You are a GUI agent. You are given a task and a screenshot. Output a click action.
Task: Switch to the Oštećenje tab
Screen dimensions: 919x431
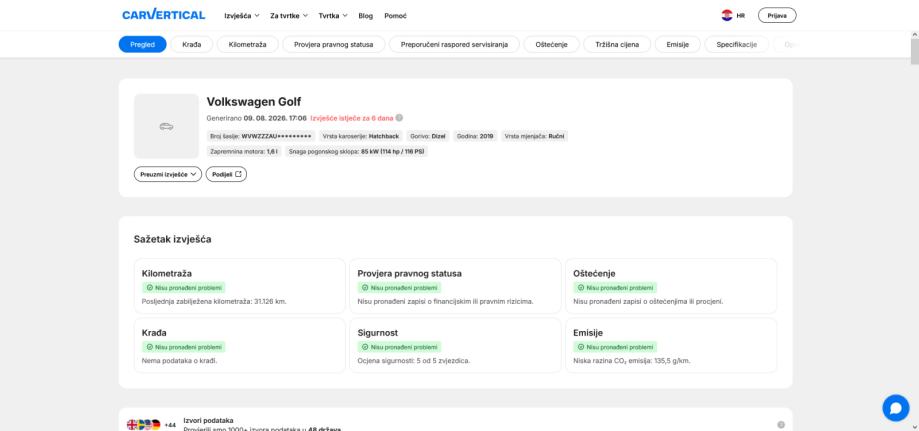coord(552,45)
